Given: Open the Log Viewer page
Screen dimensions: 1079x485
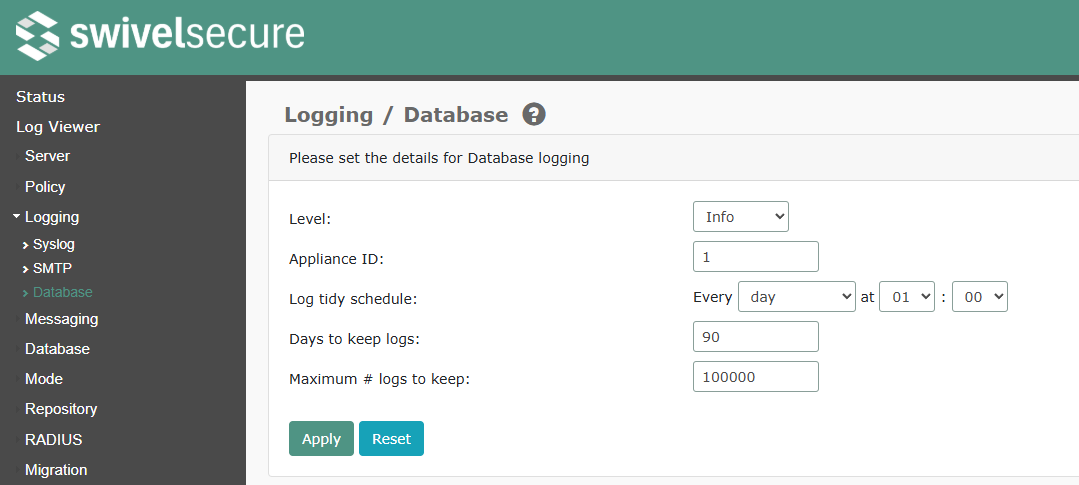Looking at the screenshot, I should pyautogui.click(x=58, y=127).
